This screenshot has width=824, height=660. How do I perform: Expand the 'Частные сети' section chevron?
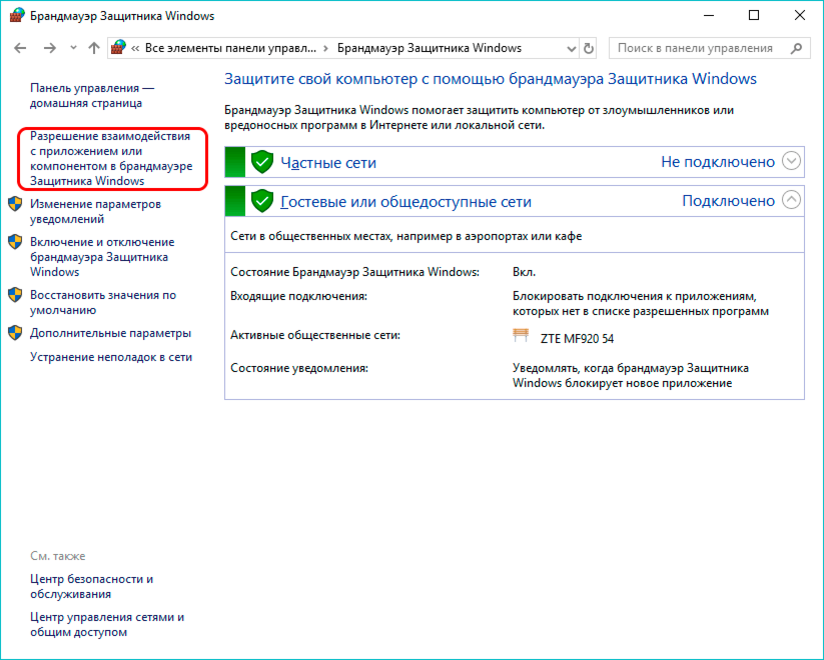point(791,161)
